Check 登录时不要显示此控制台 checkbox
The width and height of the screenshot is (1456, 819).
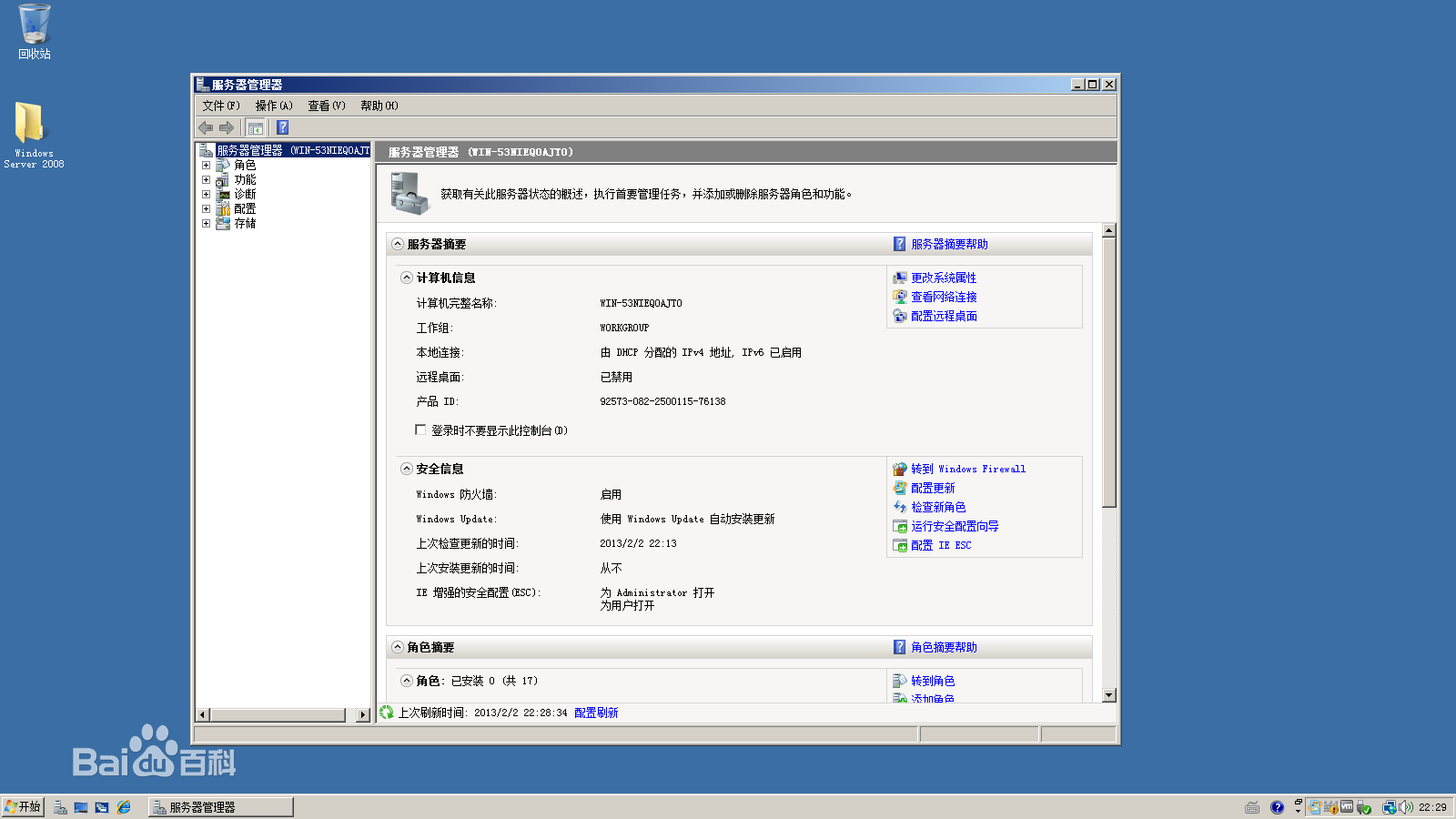click(420, 430)
